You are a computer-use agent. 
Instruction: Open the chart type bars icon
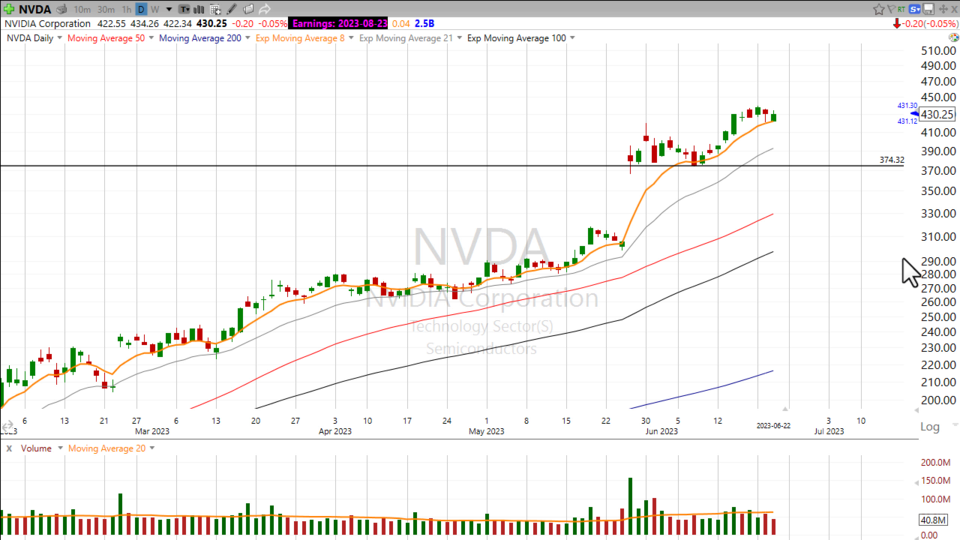199,9
